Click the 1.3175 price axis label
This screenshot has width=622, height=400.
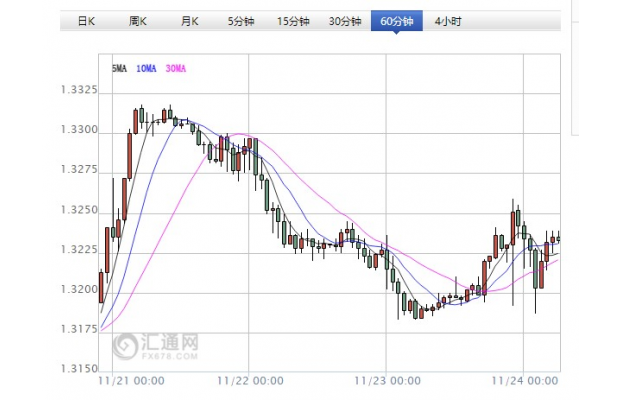pyautogui.click(x=79, y=329)
